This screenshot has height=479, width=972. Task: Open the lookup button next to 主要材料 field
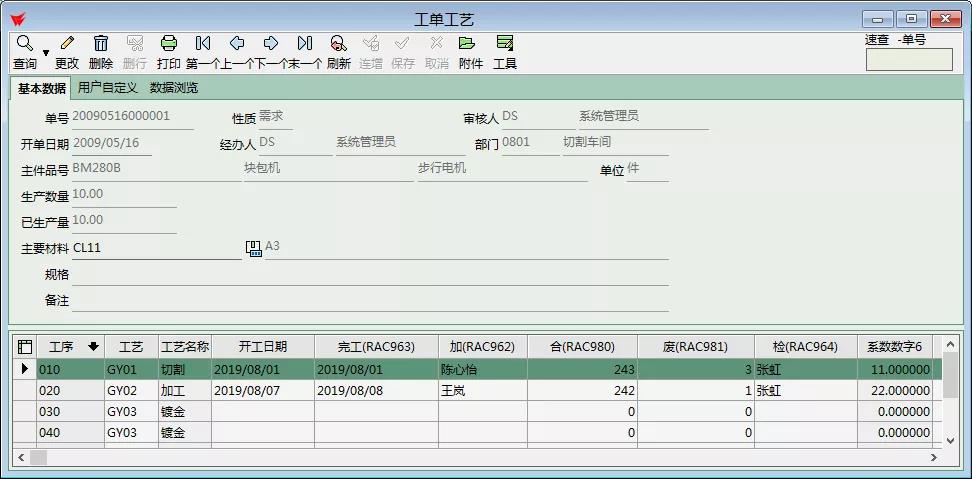(x=254, y=248)
